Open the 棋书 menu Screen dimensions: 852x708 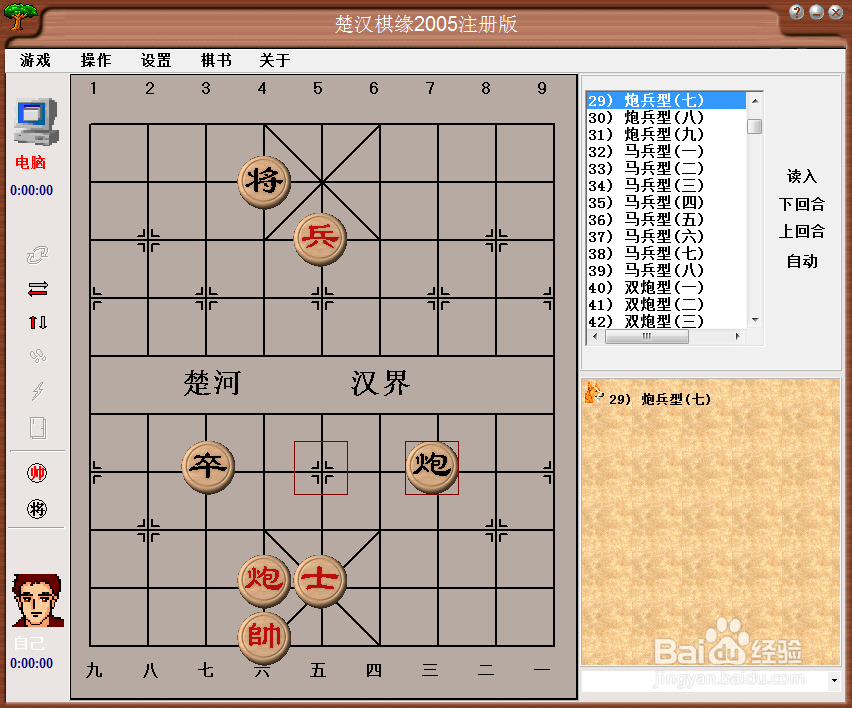click(x=216, y=60)
